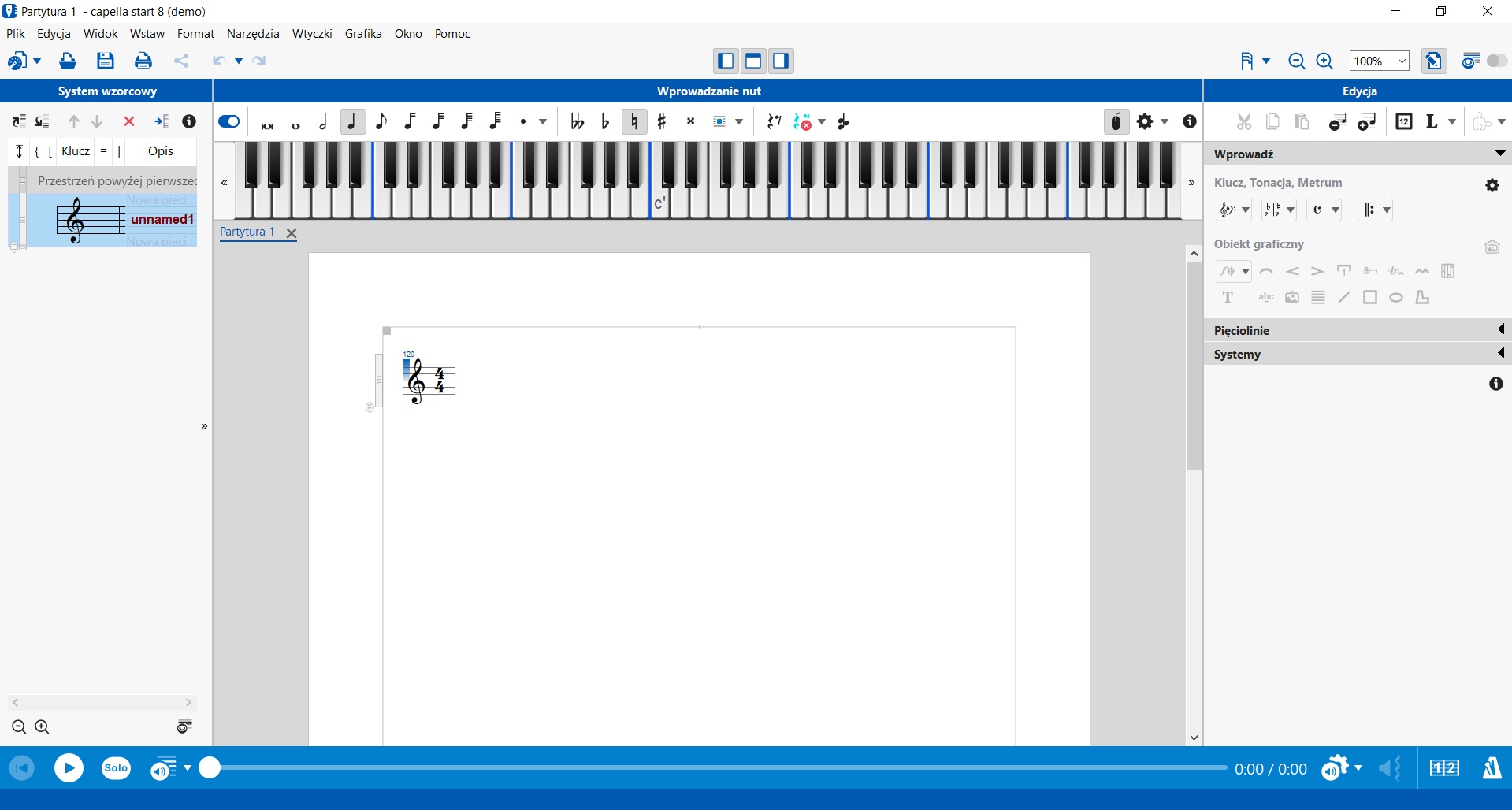The width and height of the screenshot is (1512, 810).
Task: Click the Print icon
Action: click(143, 61)
